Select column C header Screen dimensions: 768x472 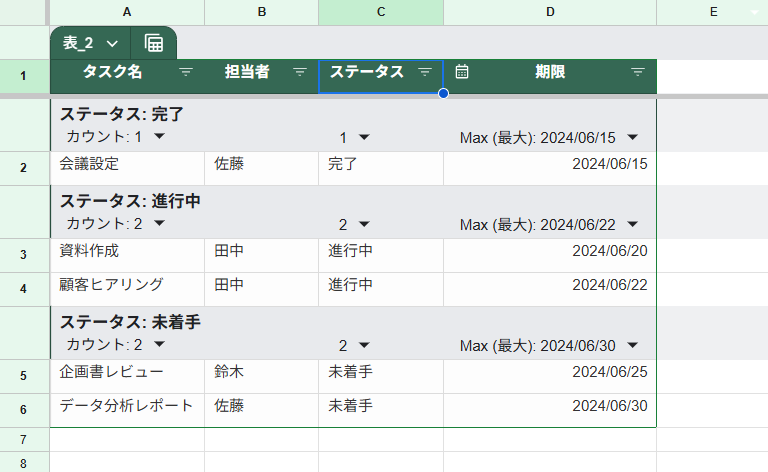pyautogui.click(x=381, y=12)
